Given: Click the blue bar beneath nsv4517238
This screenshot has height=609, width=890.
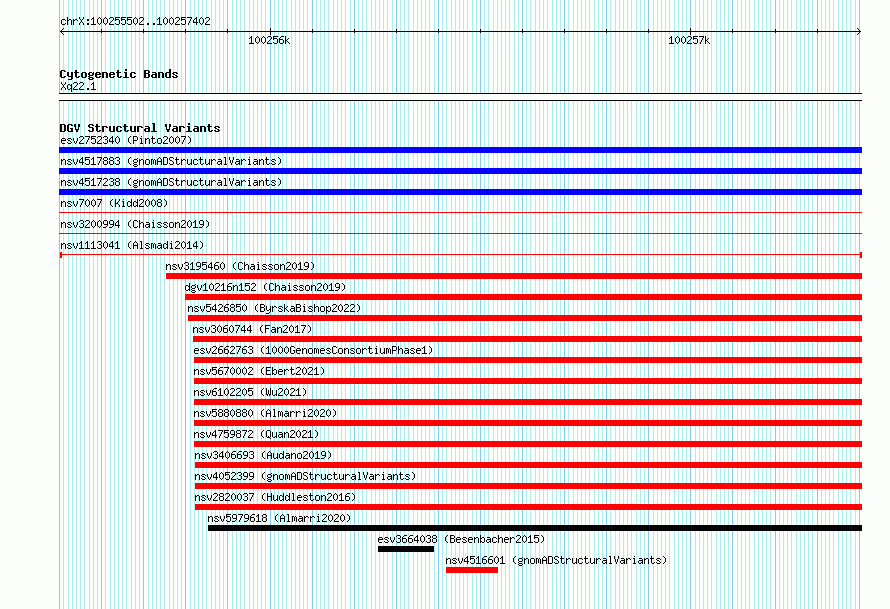Looking at the screenshot, I should [460, 192].
